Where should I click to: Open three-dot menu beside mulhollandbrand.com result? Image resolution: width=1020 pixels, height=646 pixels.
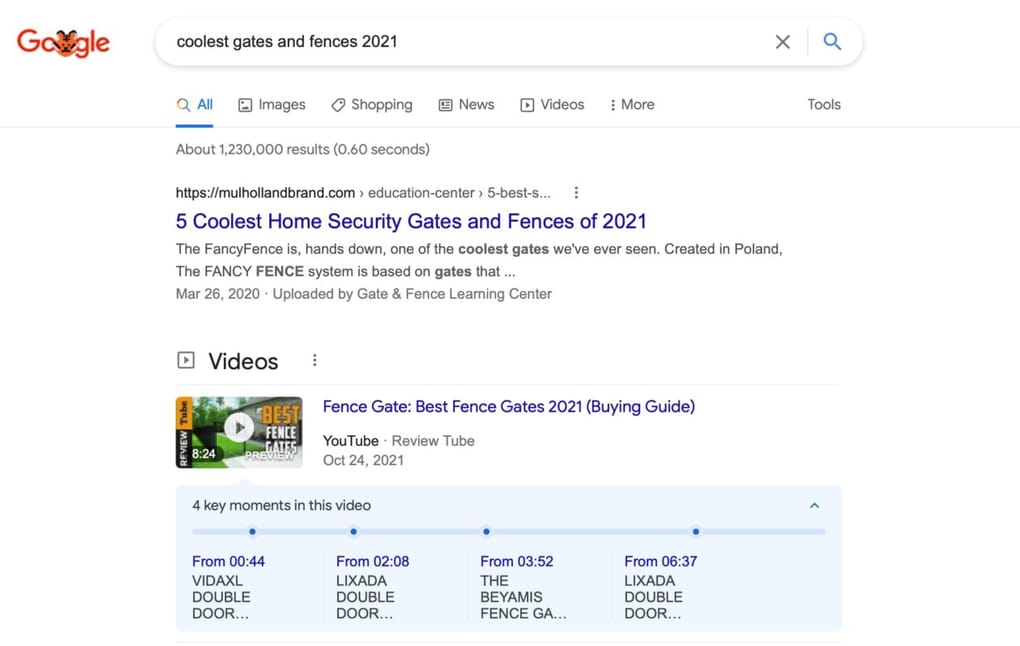click(x=576, y=193)
